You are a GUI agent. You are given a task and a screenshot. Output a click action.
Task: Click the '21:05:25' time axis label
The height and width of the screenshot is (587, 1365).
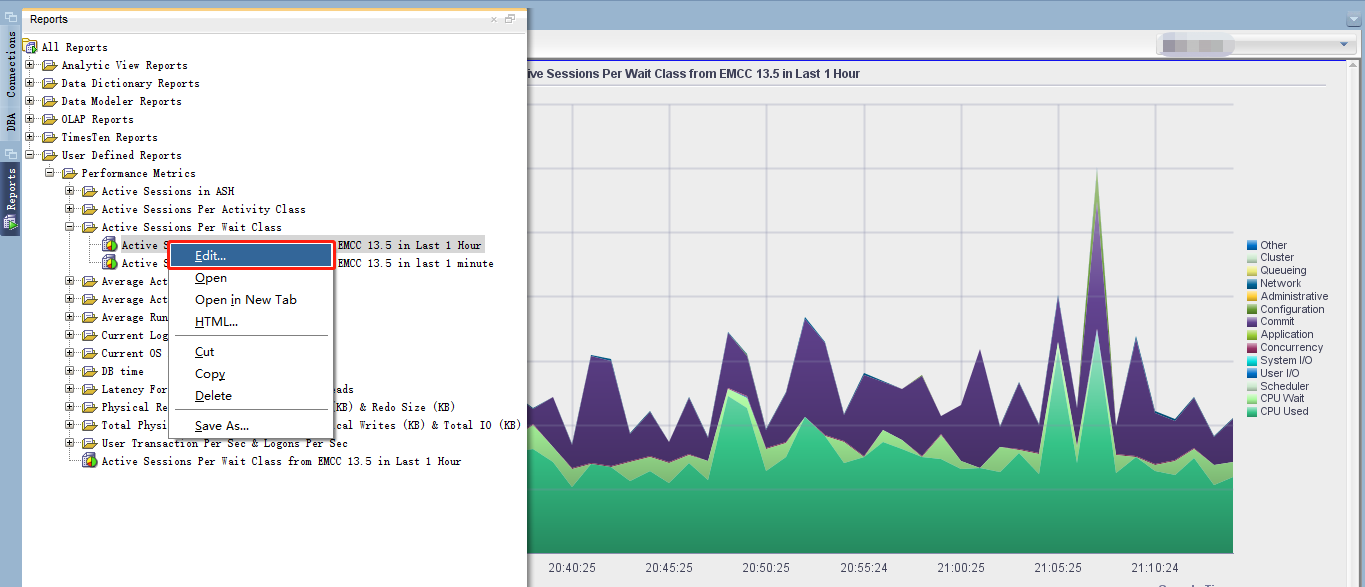coord(1058,567)
